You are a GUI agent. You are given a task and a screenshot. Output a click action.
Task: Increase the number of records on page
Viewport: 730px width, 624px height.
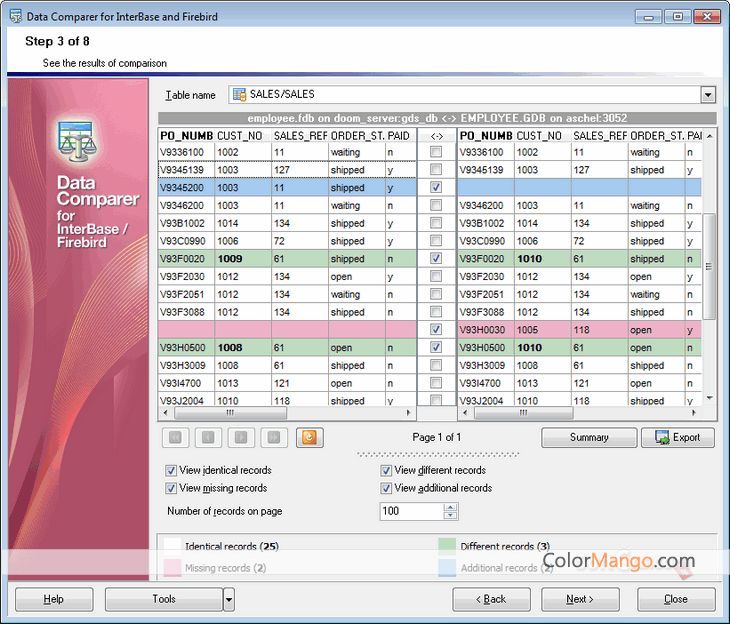(x=450, y=507)
